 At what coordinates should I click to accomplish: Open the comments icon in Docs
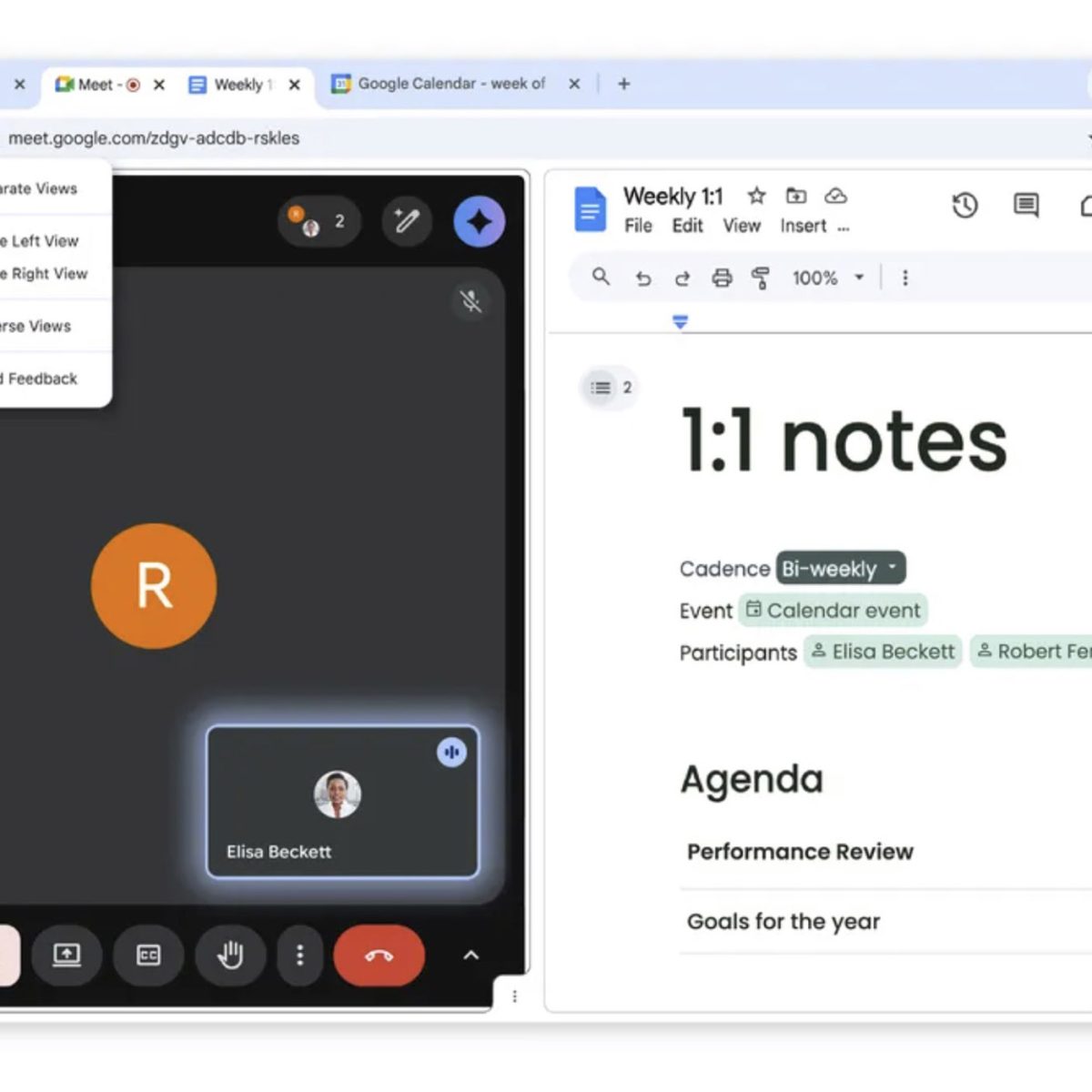point(1026,206)
